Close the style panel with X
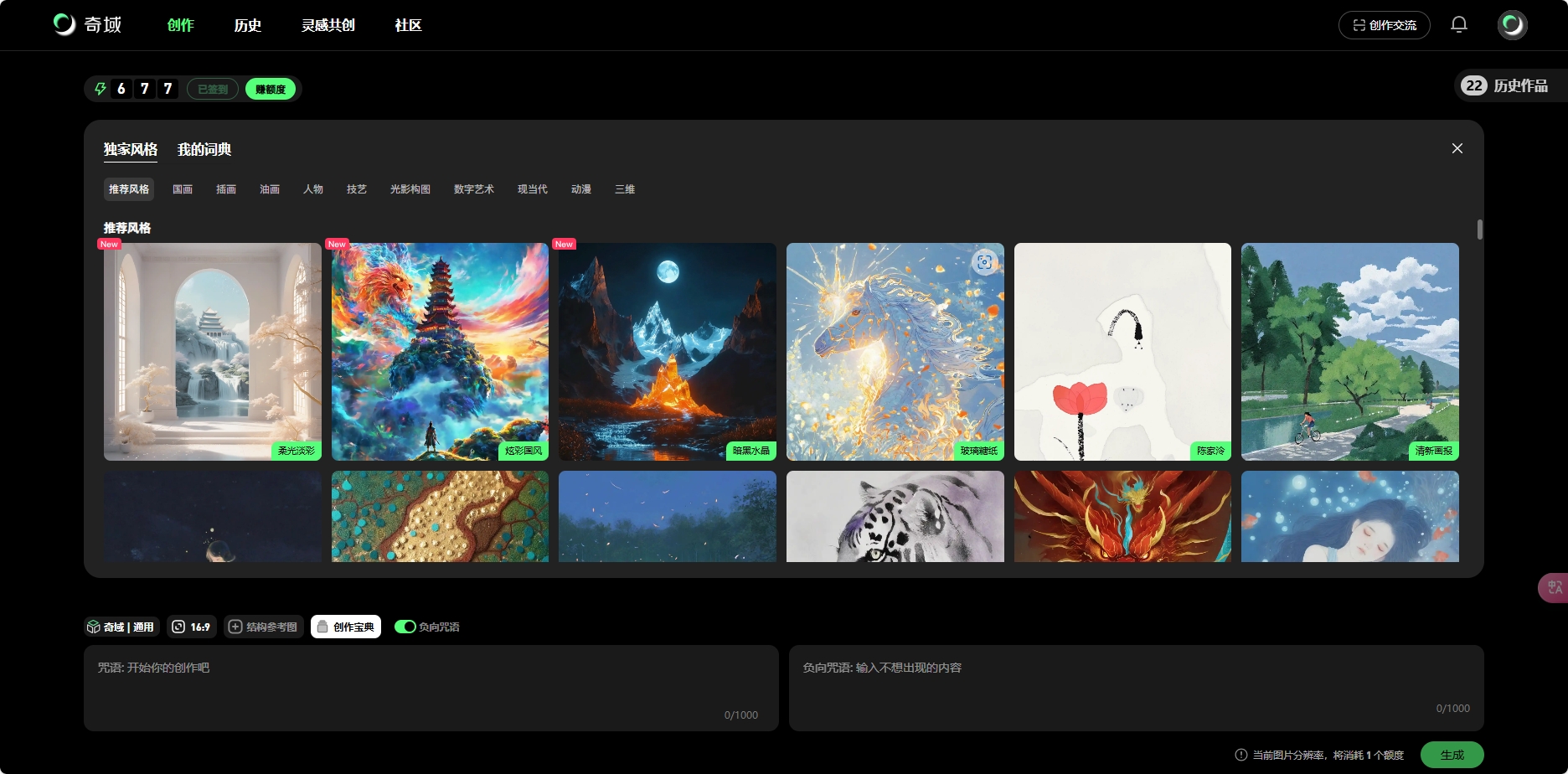This screenshot has height=774, width=1568. pos(1457,148)
